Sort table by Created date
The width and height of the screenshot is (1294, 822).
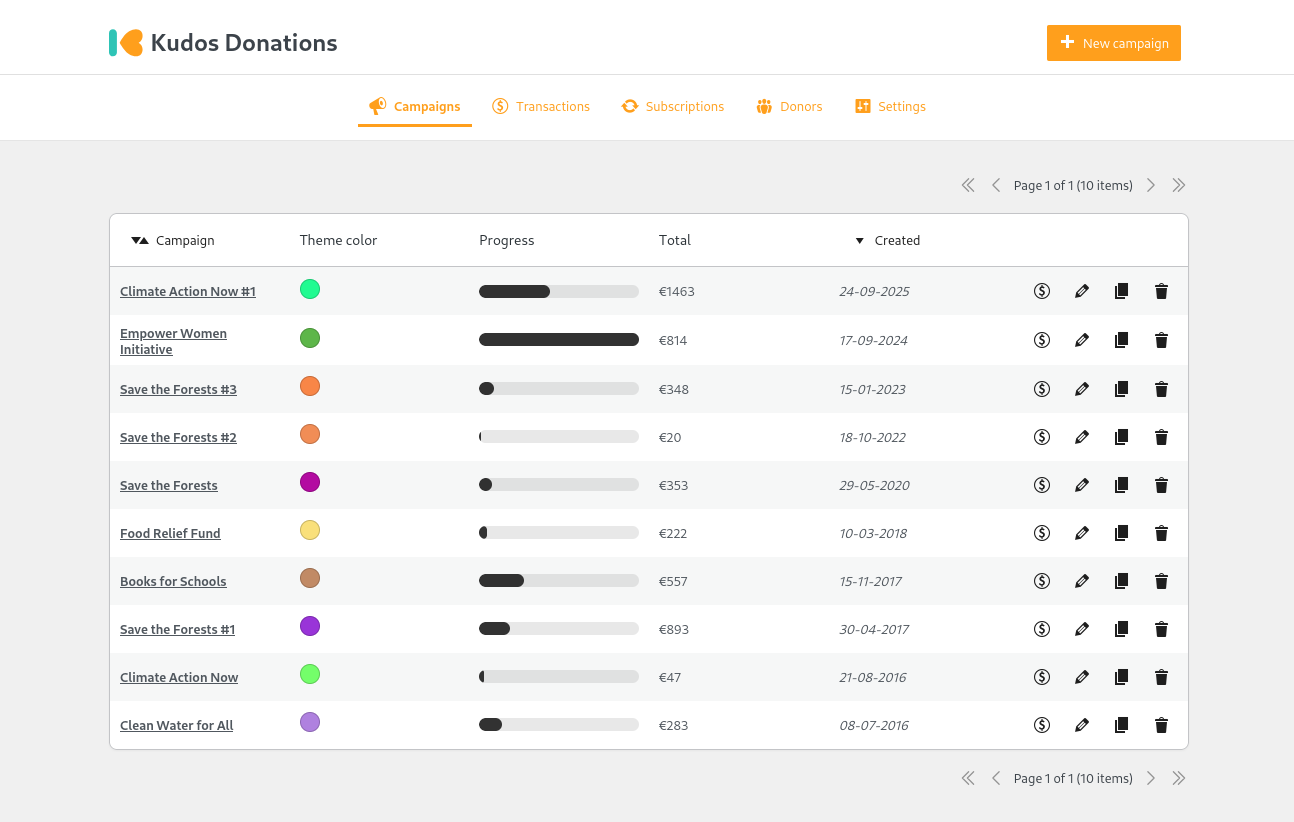(896, 240)
